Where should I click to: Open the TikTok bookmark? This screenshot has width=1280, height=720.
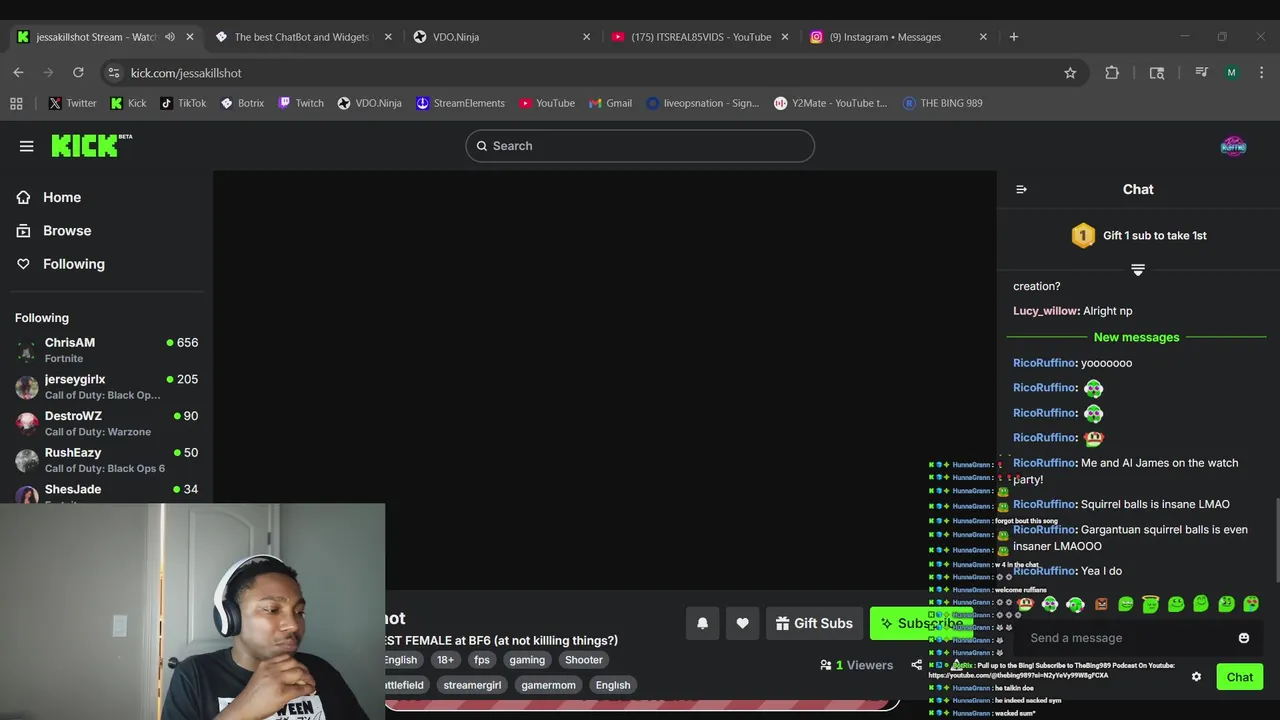[183, 103]
